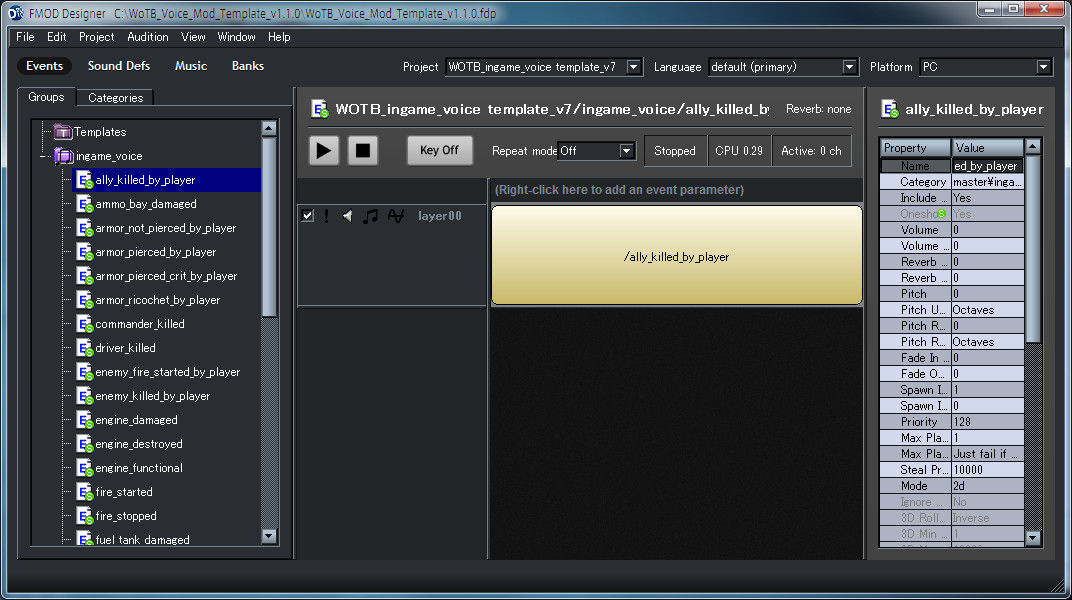Open the File menu
The image size is (1072, 600).
click(25, 37)
